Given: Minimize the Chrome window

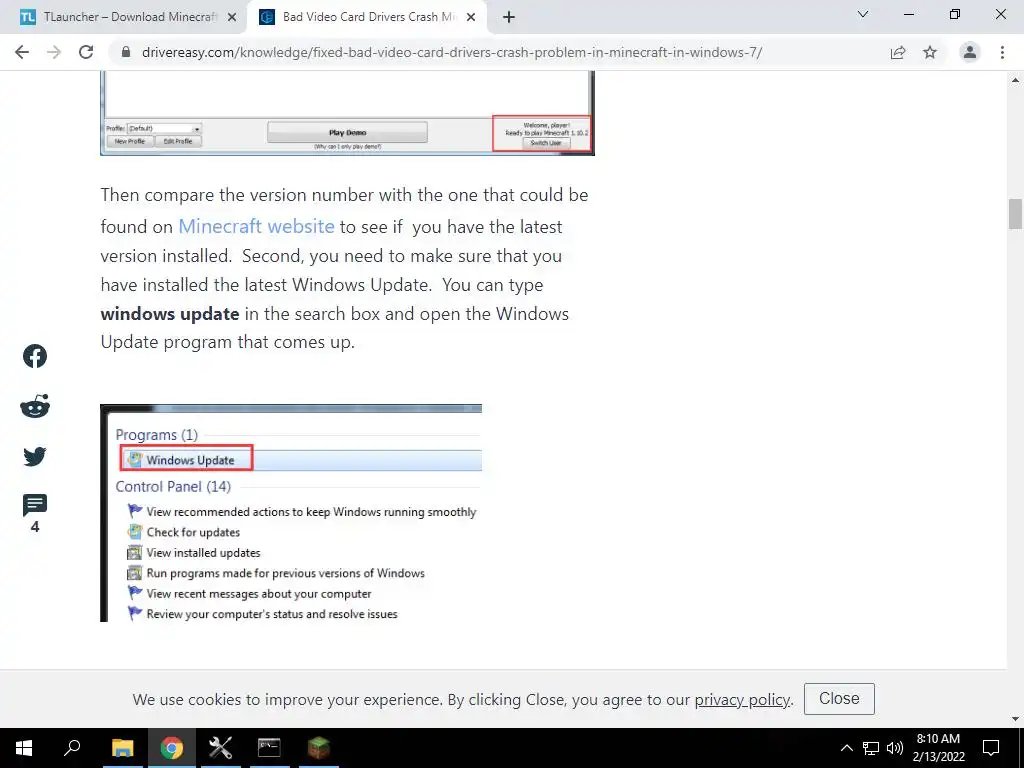Looking at the screenshot, I should click(909, 14).
